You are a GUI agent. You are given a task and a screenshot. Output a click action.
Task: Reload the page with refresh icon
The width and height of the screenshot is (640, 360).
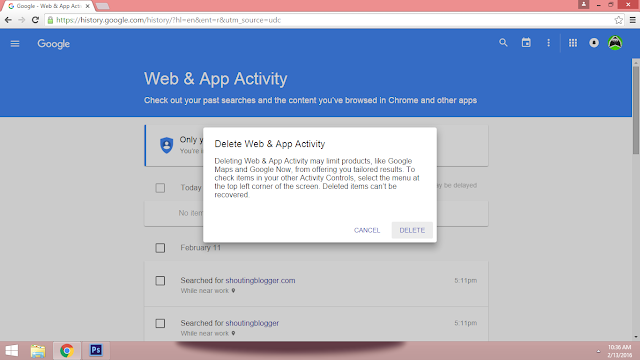click(x=36, y=20)
